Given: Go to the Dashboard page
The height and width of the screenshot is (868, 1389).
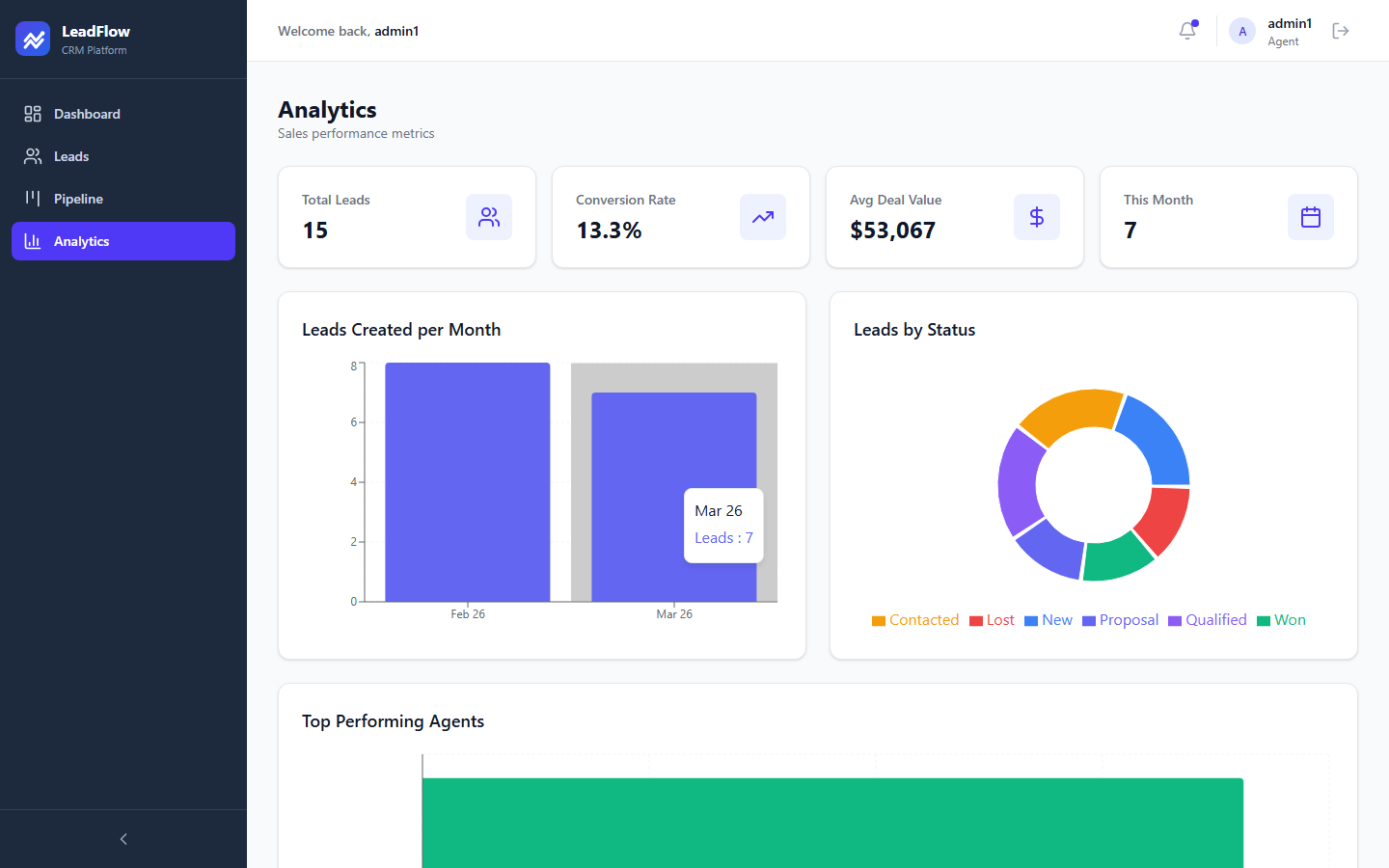Looking at the screenshot, I should click(87, 114).
